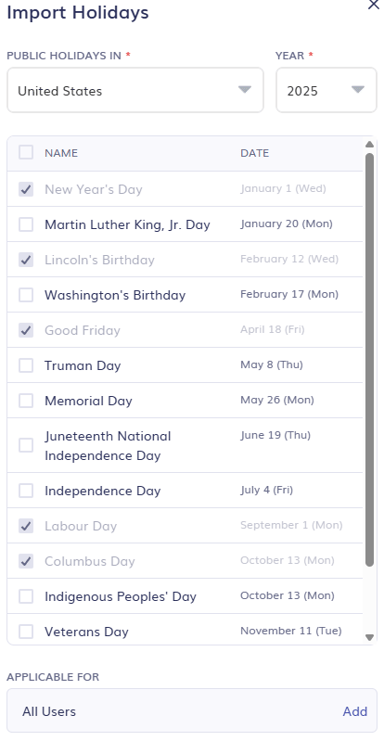Image resolution: width=384 pixels, height=741 pixels.
Task: Click the scroll up arrow of holidays list
Action: click(x=370, y=144)
